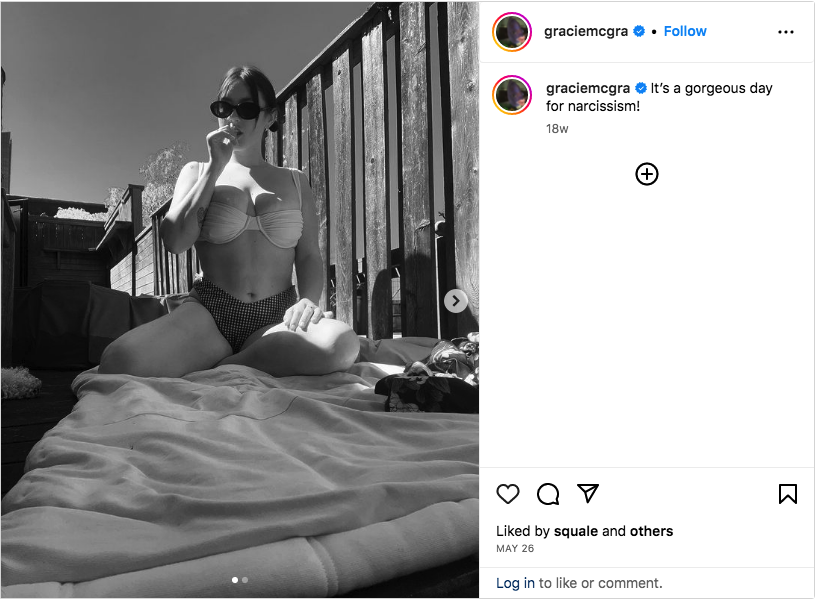Open comments via speech bubble icon

click(x=548, y=494)
